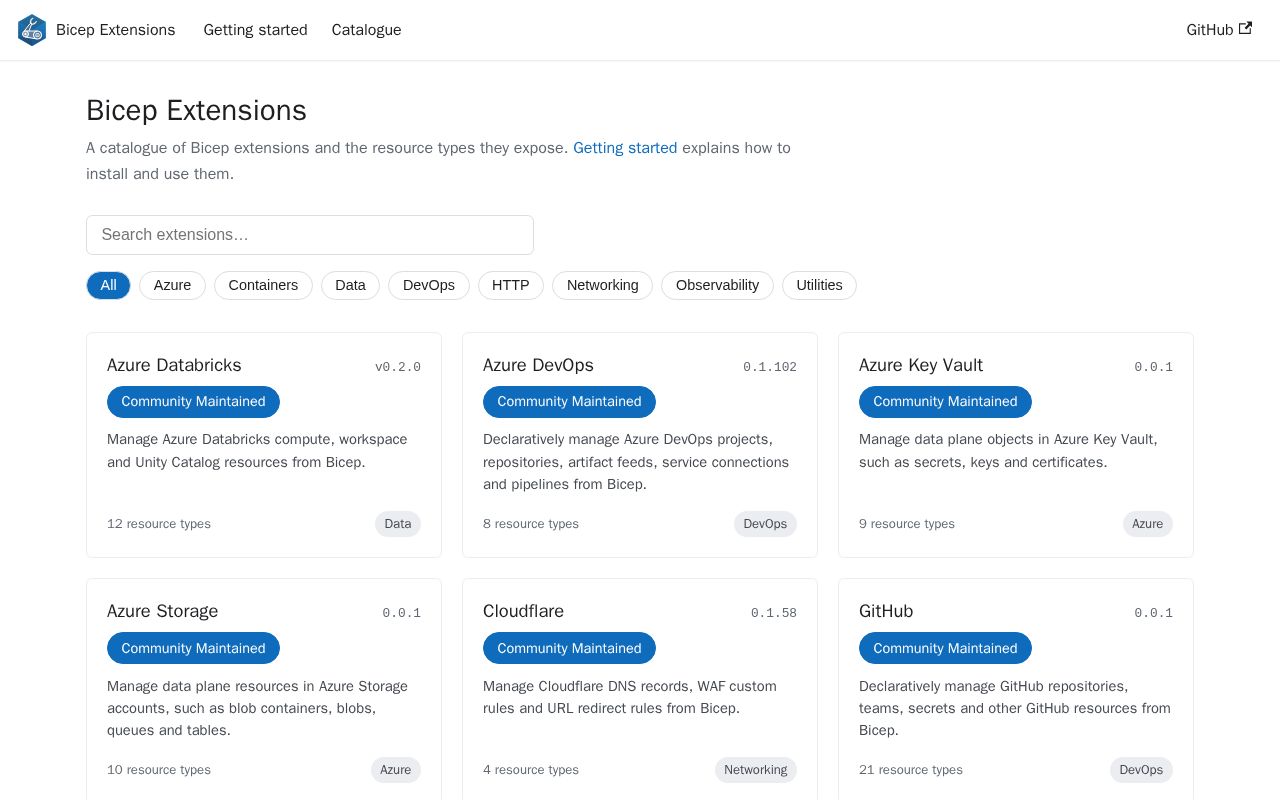The height and width of the screenshot is (800, 1280).
Task: Open the Catalogue nav item
Action: tap(366, 30)
